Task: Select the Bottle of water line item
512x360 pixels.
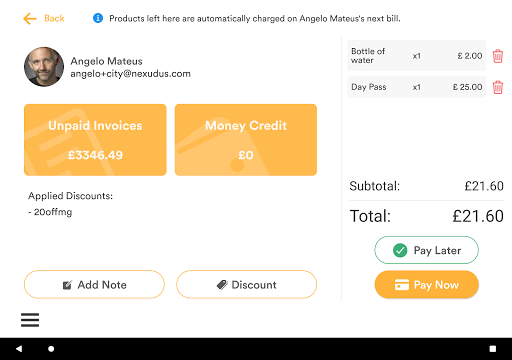Action: coord(416,56)
